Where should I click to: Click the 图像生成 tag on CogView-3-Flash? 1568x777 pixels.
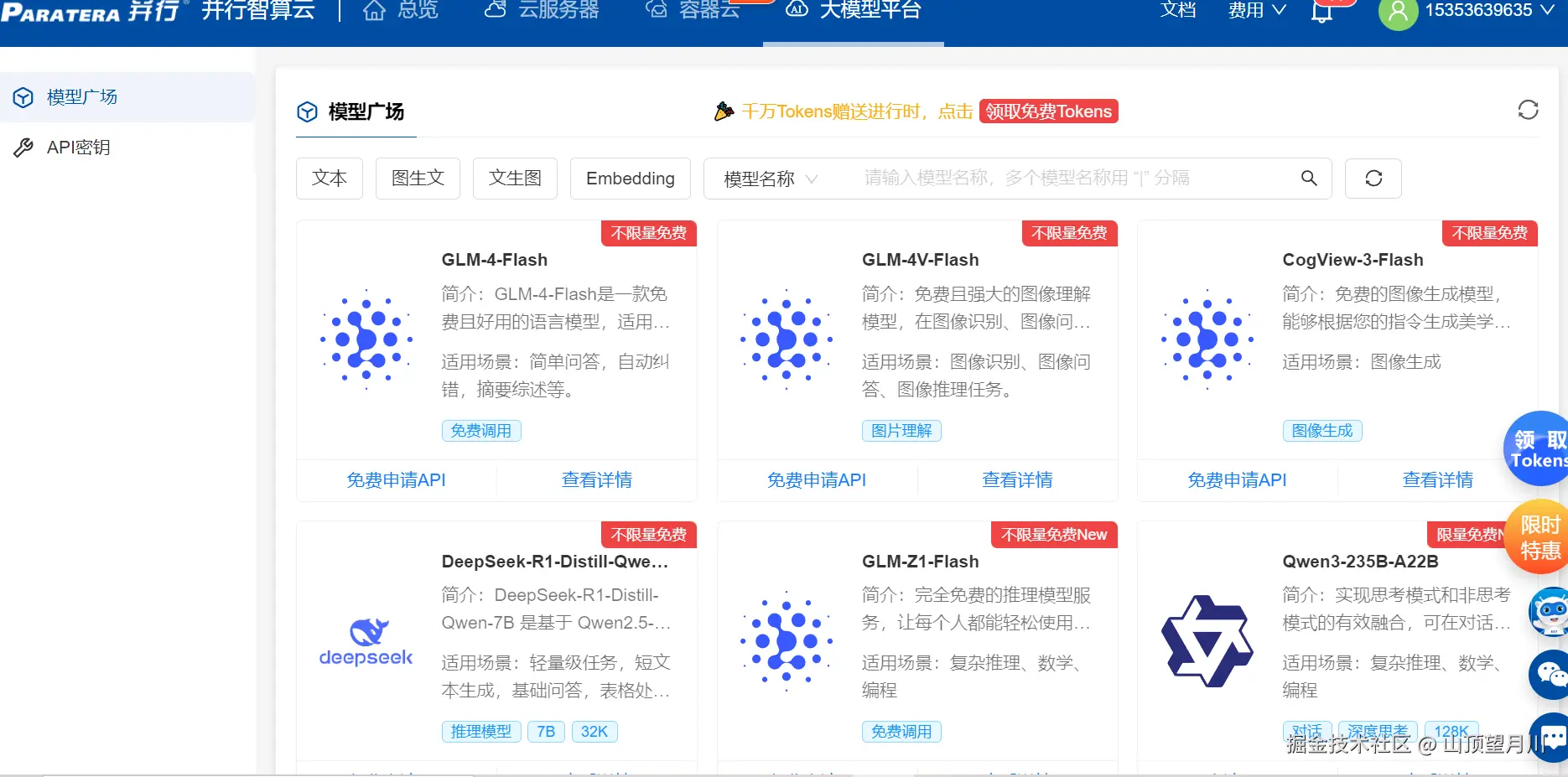(1322, 431)
